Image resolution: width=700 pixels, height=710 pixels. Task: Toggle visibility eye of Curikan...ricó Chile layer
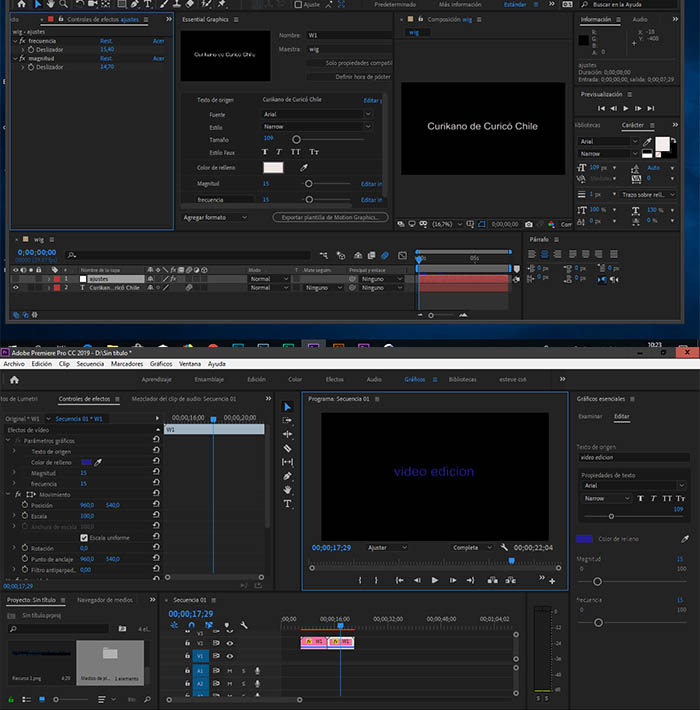tap(16, 288)
